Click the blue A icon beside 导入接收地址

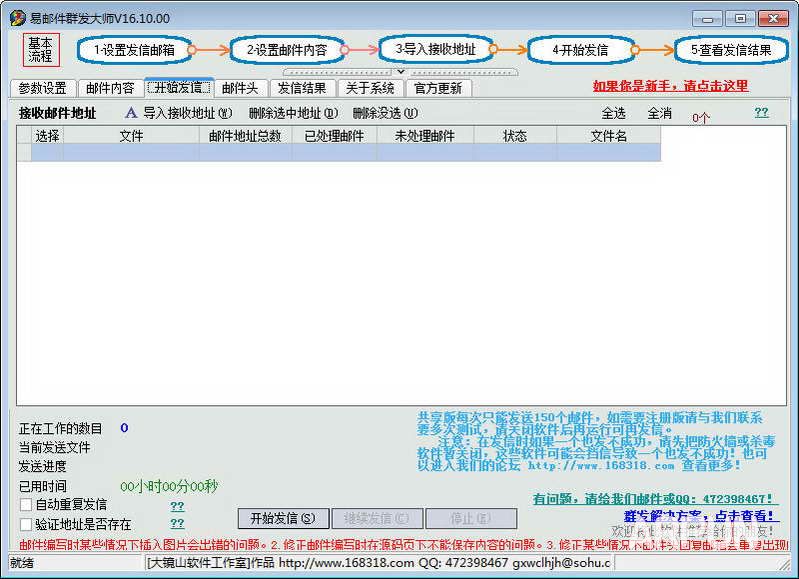coord(131,113)
